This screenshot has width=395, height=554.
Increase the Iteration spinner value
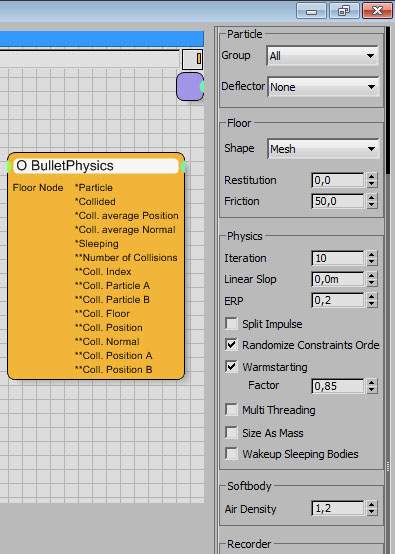click(372, 254)
